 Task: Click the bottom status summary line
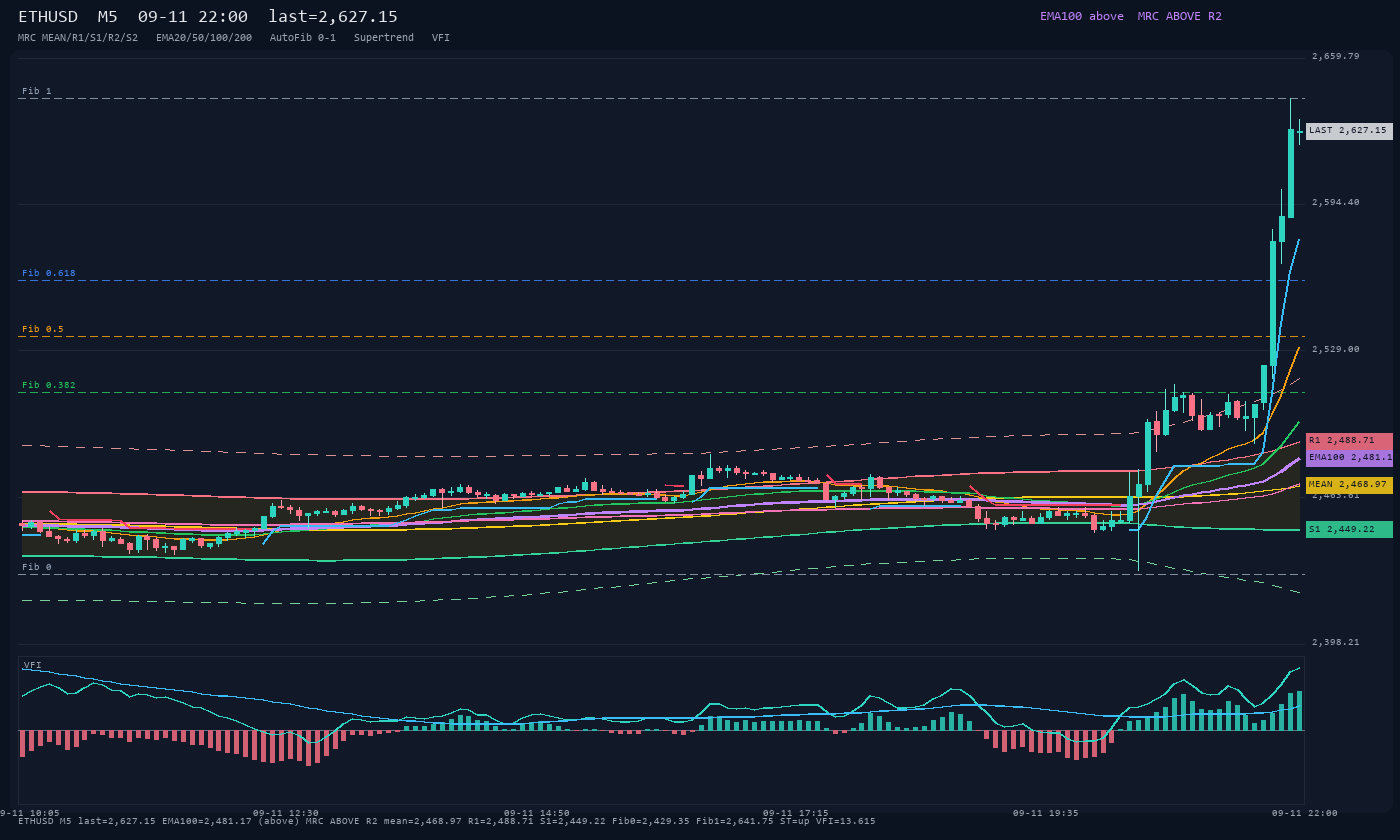[447, 821]
